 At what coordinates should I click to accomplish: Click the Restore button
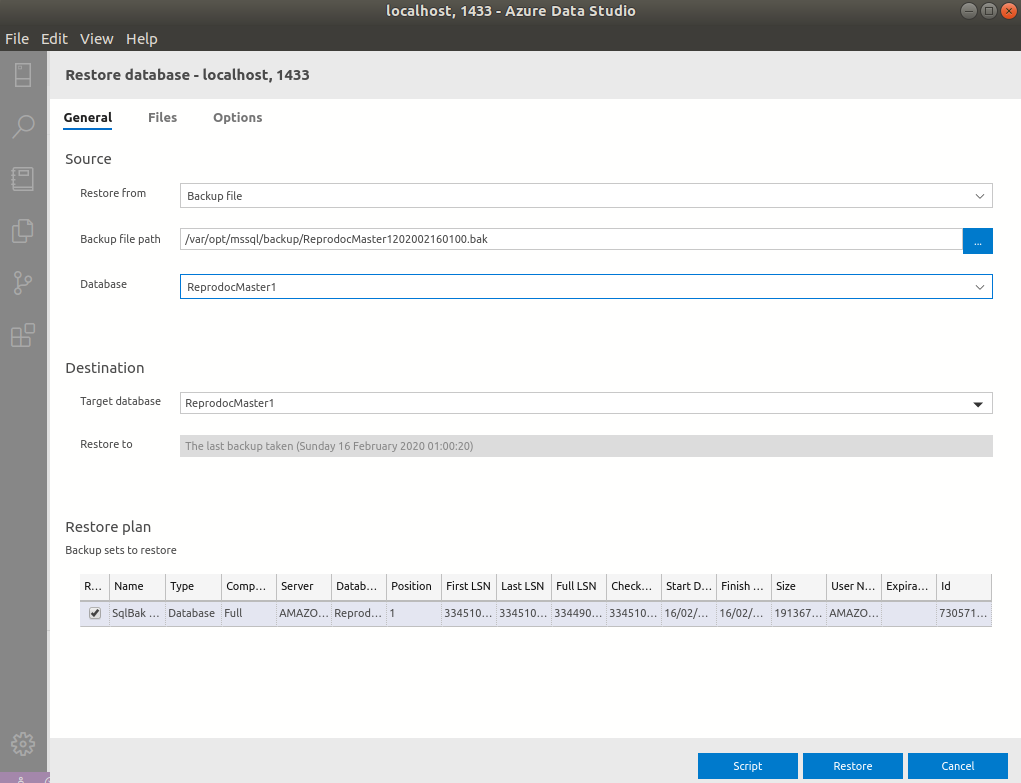click(x=852, y=765)
